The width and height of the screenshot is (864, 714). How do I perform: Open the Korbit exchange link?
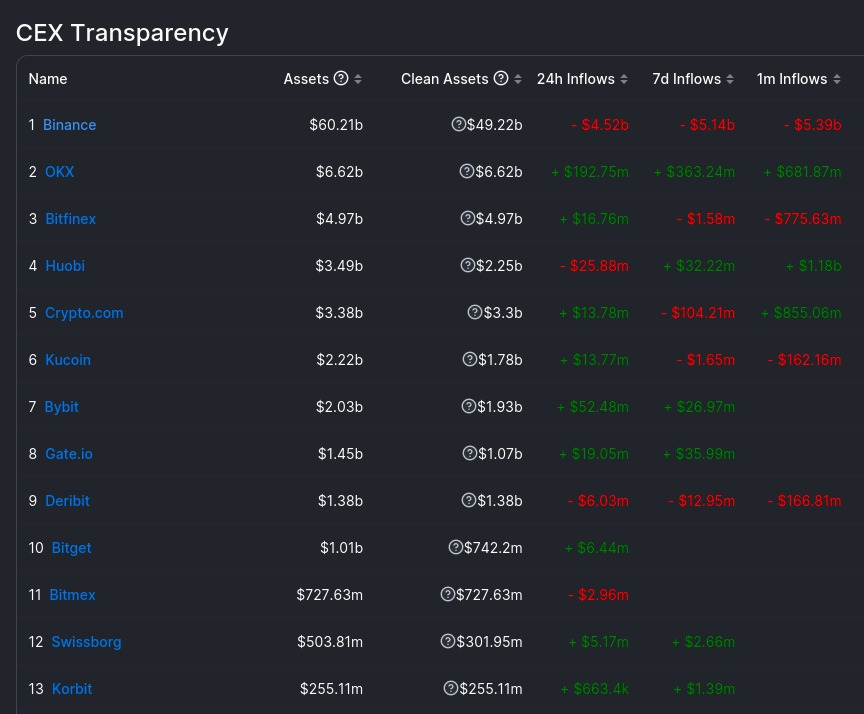[72, 689]
